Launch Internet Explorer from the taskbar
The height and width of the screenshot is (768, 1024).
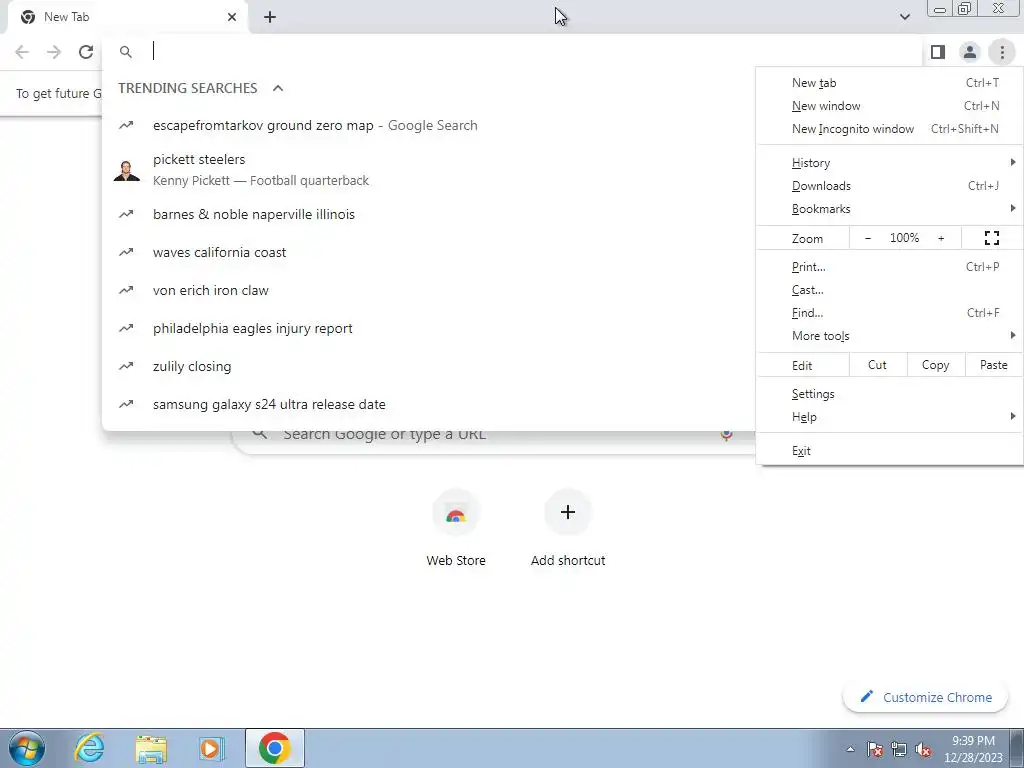click(x=89, y=748)
